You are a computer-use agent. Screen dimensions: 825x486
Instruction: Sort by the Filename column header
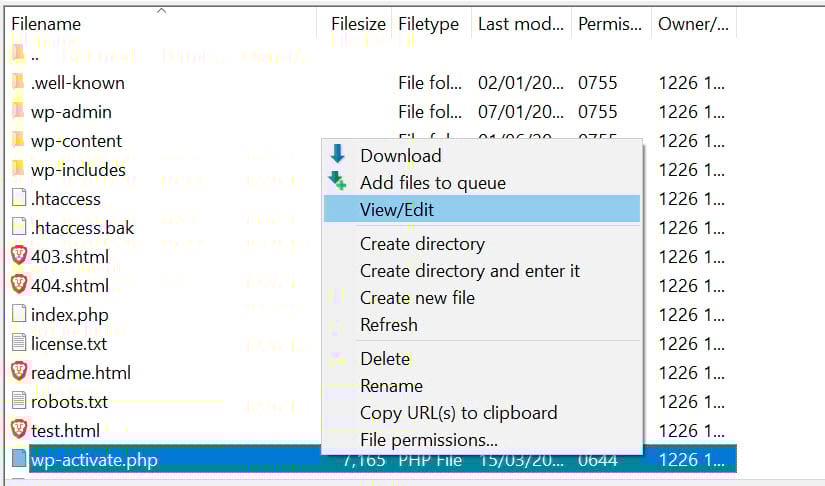[46, 23]
